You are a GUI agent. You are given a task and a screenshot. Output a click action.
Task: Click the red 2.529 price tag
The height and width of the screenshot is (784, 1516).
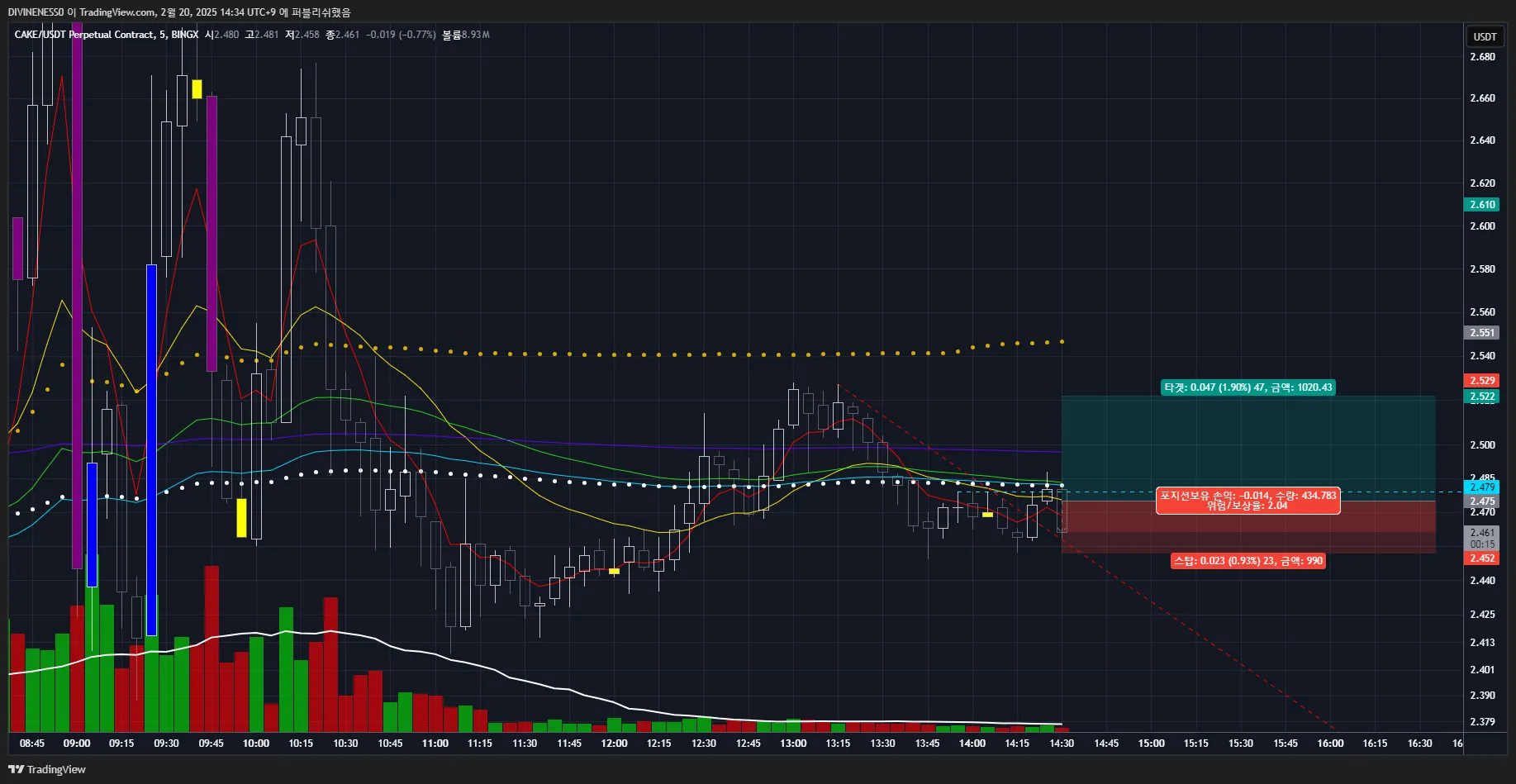1482,381
